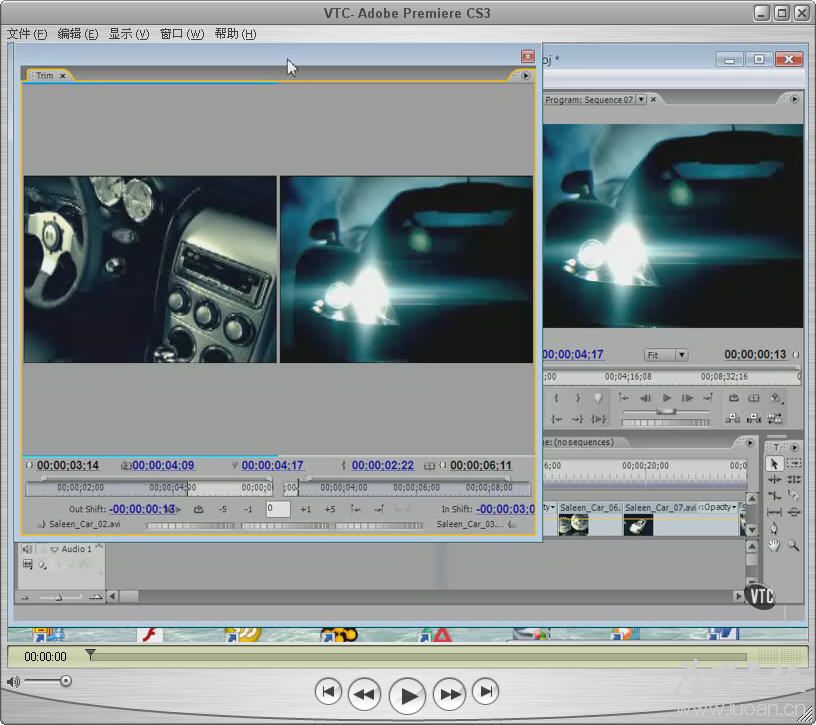The height and width of the screenshot is (725, 816).
Task: Toggle Loop button in Trim panel
Action: point(198,510)
